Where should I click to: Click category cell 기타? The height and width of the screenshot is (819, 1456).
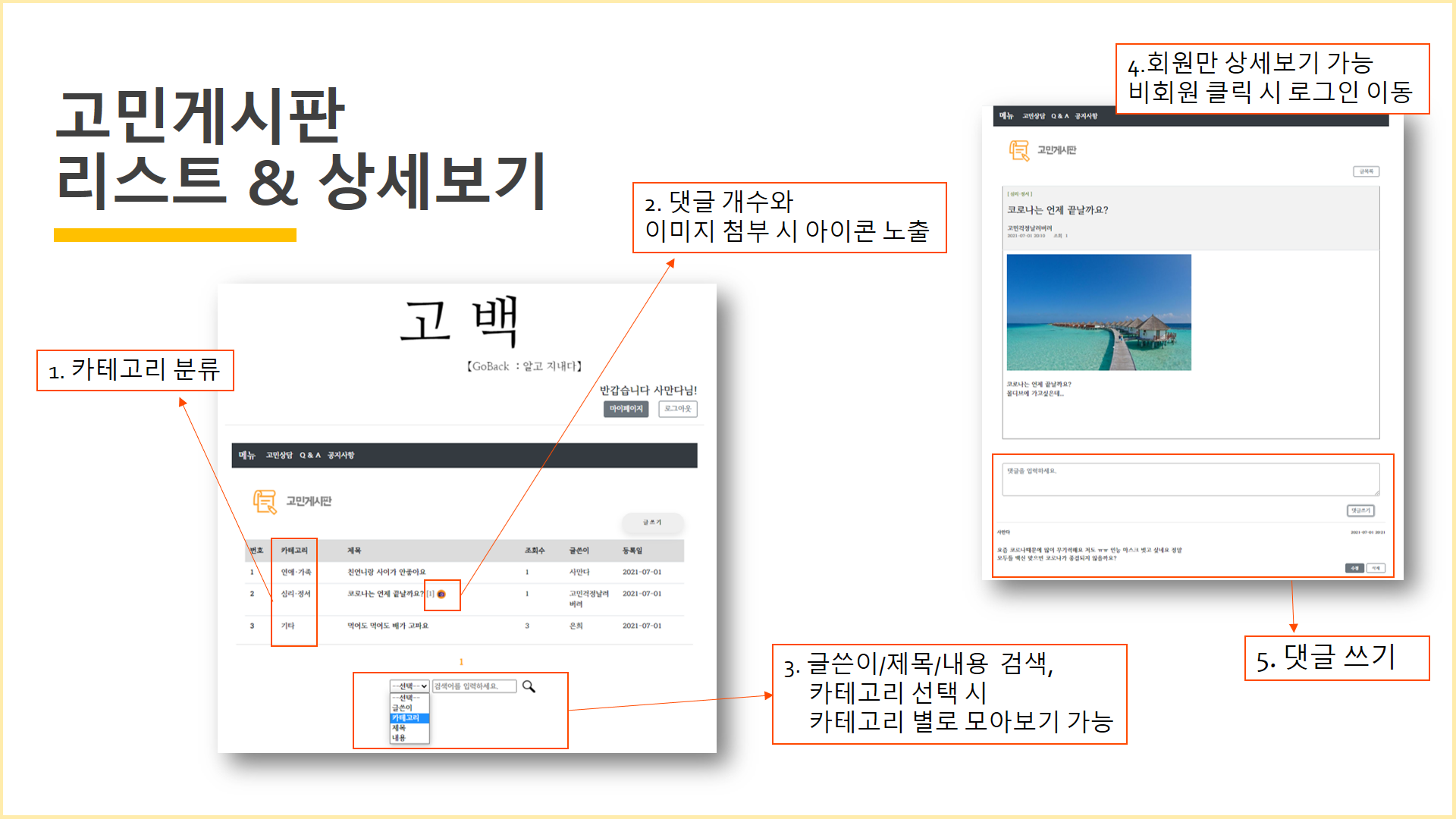(x=287, y=626)
